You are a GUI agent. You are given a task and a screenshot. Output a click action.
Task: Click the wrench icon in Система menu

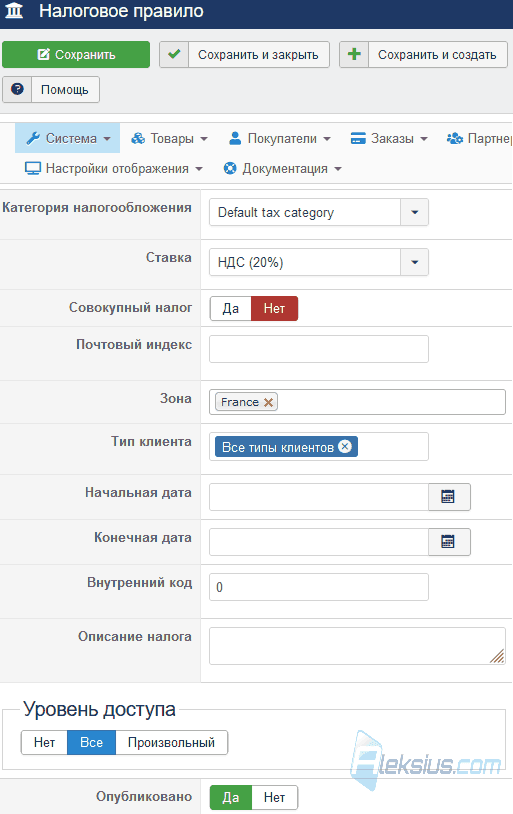[33, 138]
